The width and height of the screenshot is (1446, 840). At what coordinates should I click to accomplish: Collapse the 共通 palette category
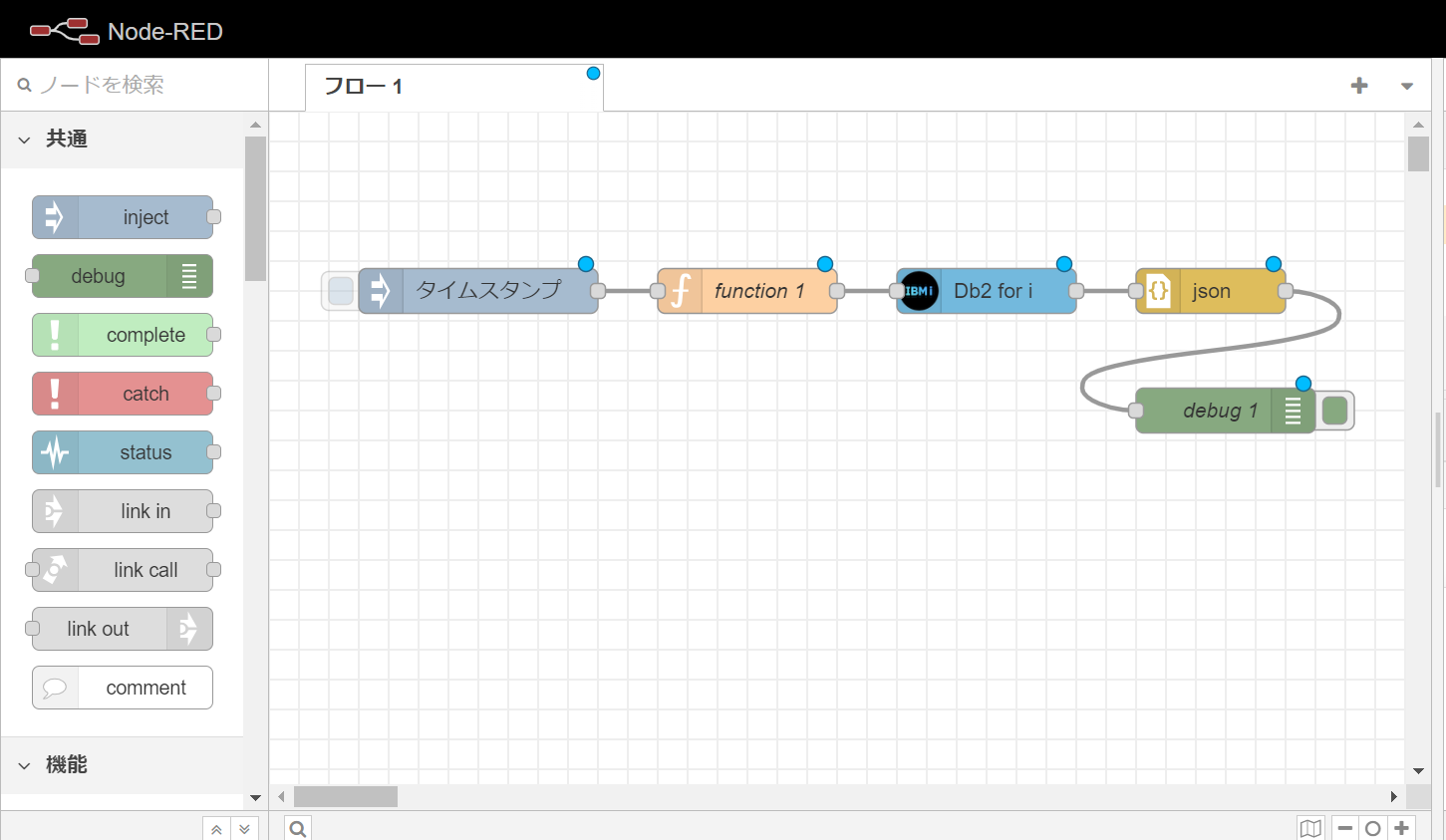pyautogui.click(x=25, y=140)
